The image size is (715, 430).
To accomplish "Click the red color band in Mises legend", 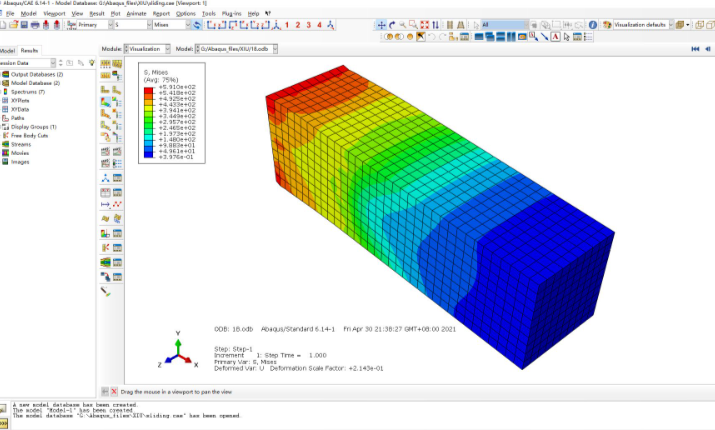I will coord(148,90).
